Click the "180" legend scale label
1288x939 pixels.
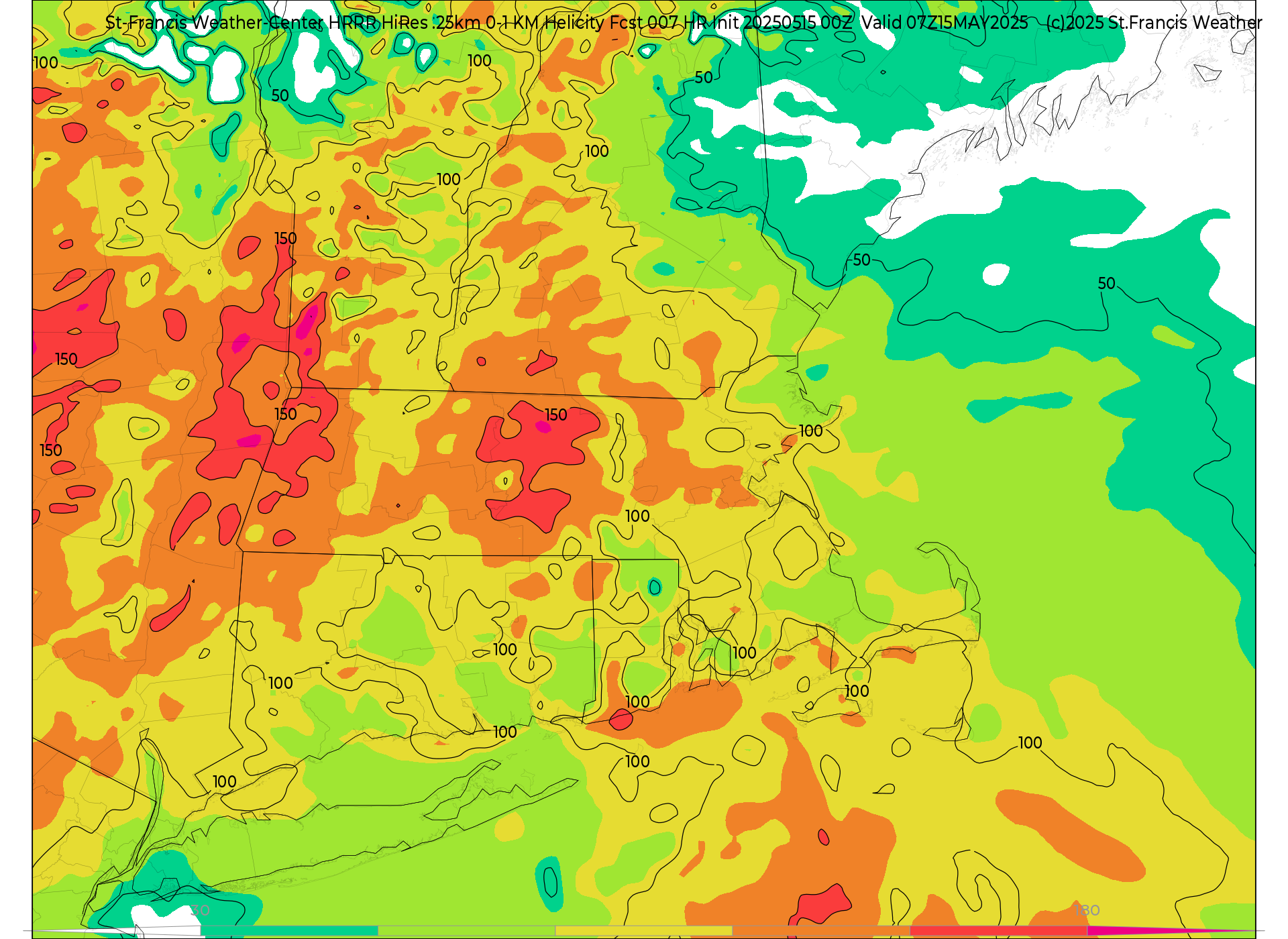[x=1087, y=911]
